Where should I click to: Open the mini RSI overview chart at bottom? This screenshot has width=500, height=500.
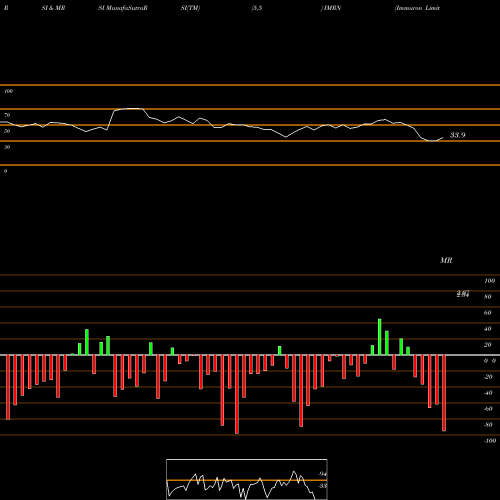[x=247, y=479]
